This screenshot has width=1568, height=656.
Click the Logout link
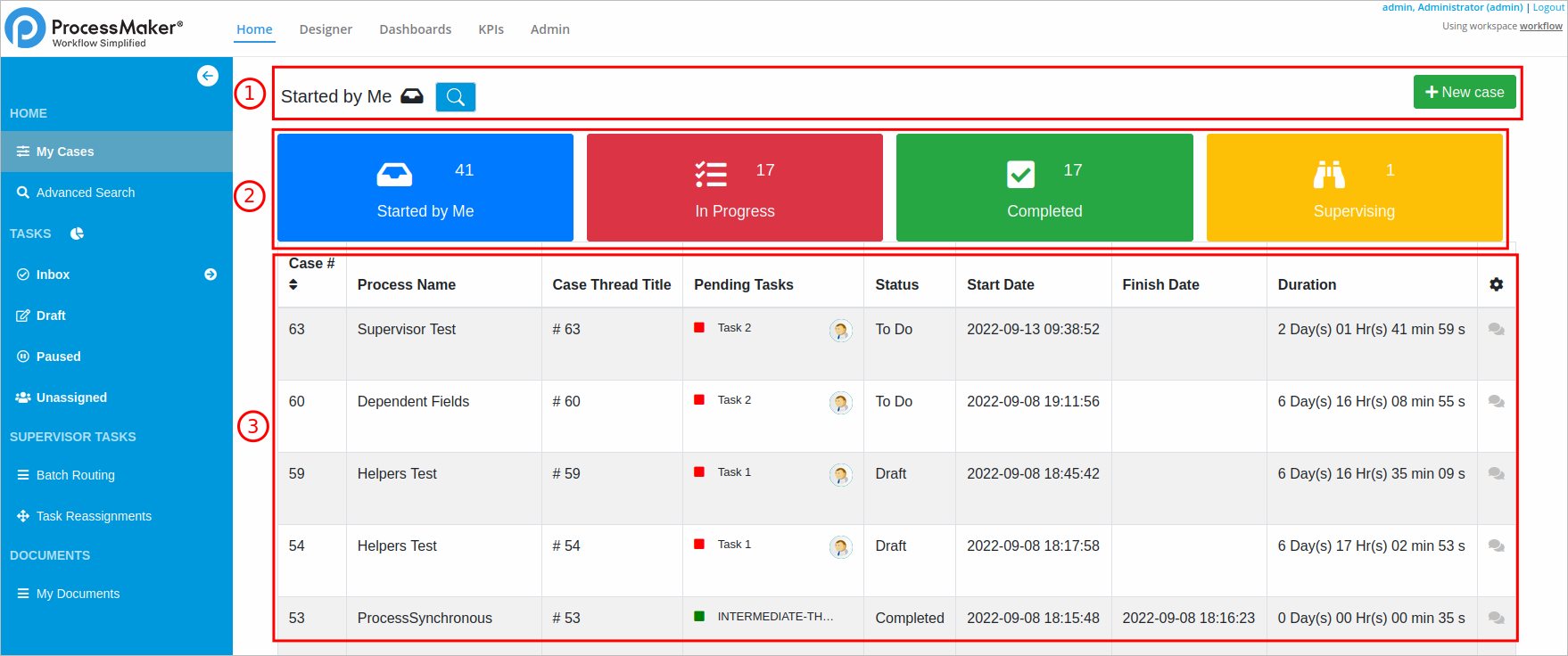(1548, 7)
